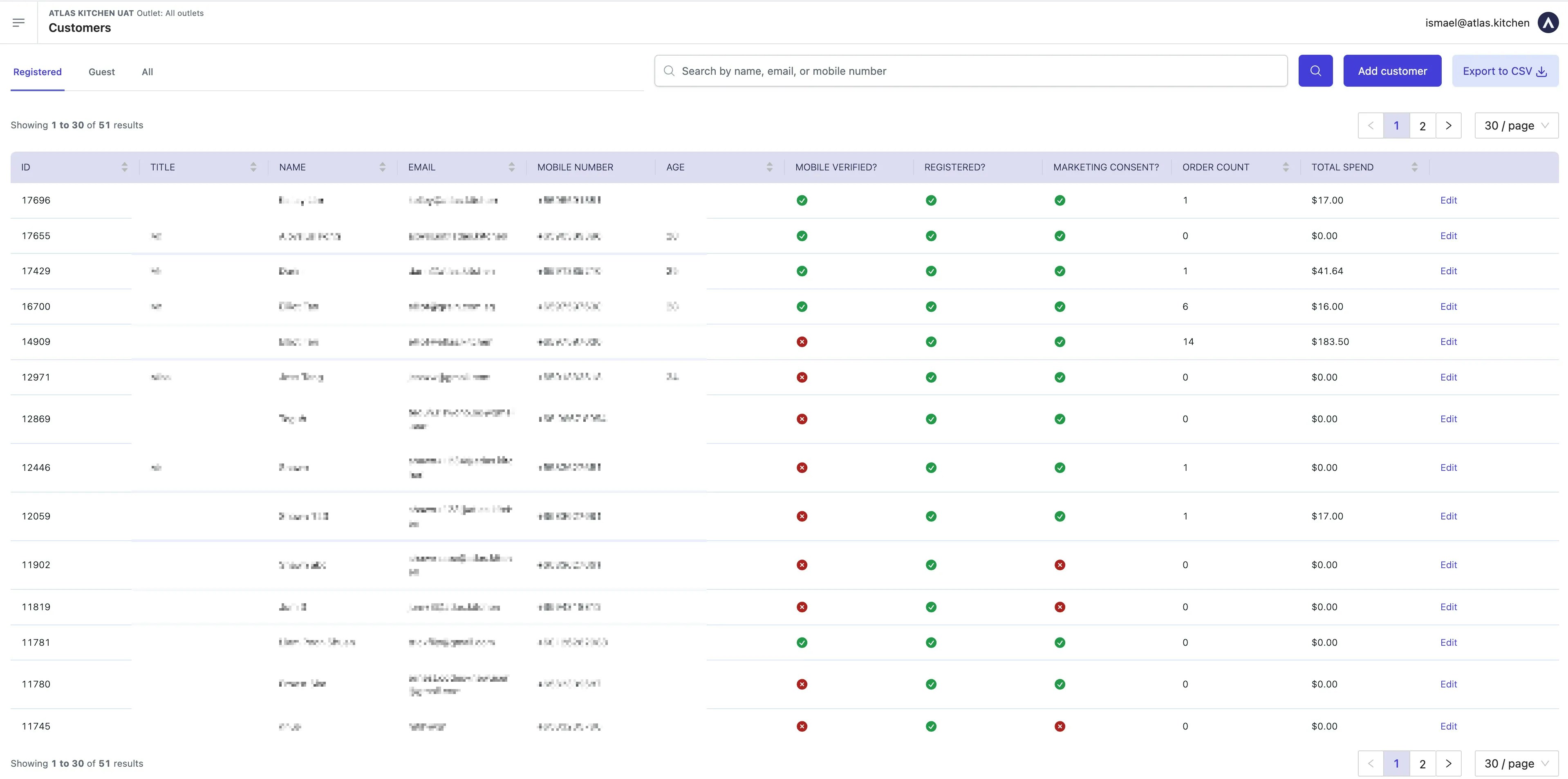The width and height of the screenshot is (1568, 779).
Task: Switch to the Guest tab
Action: tap(101, 71)
